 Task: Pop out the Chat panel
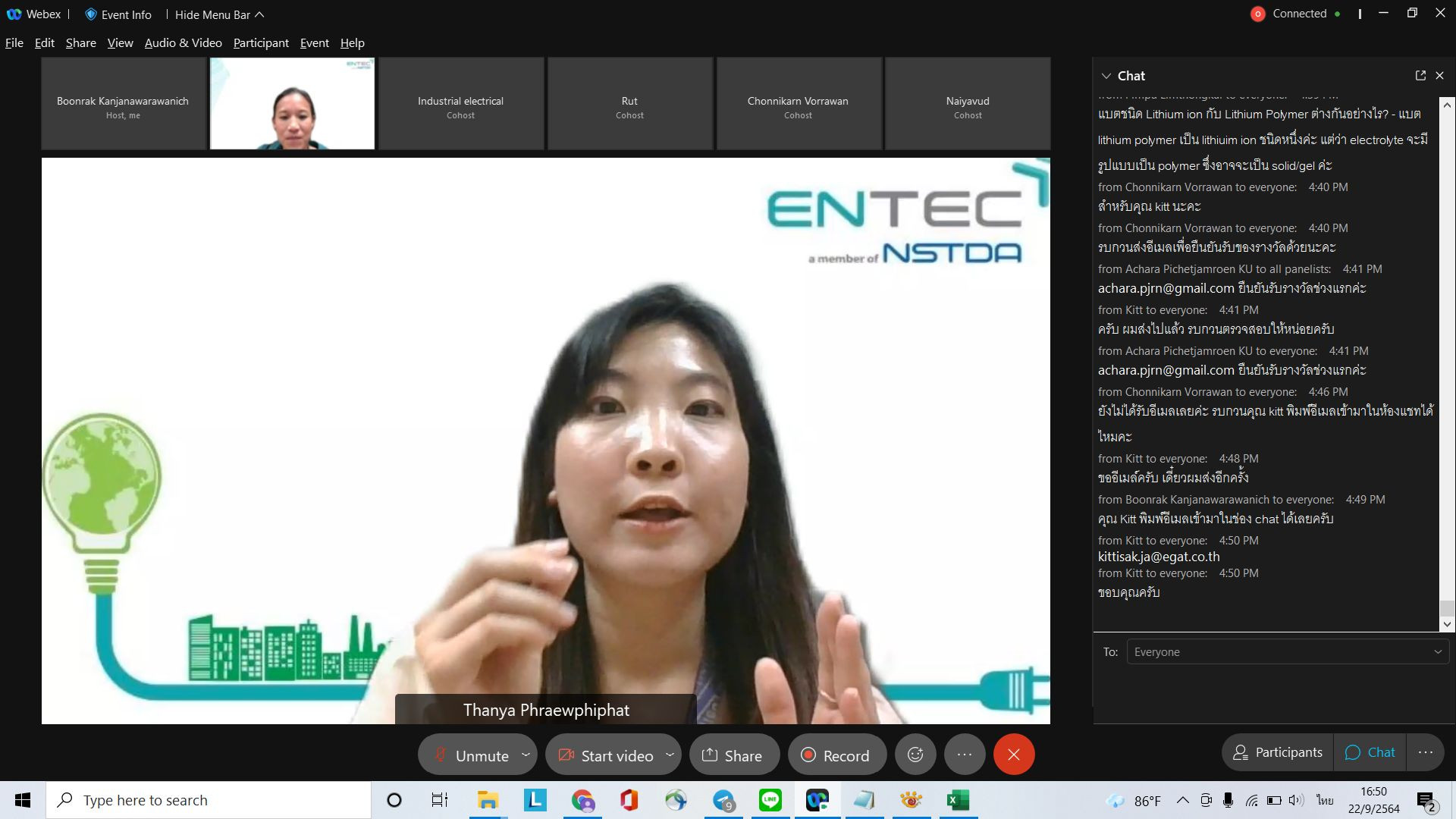[x=1420, y=75]
